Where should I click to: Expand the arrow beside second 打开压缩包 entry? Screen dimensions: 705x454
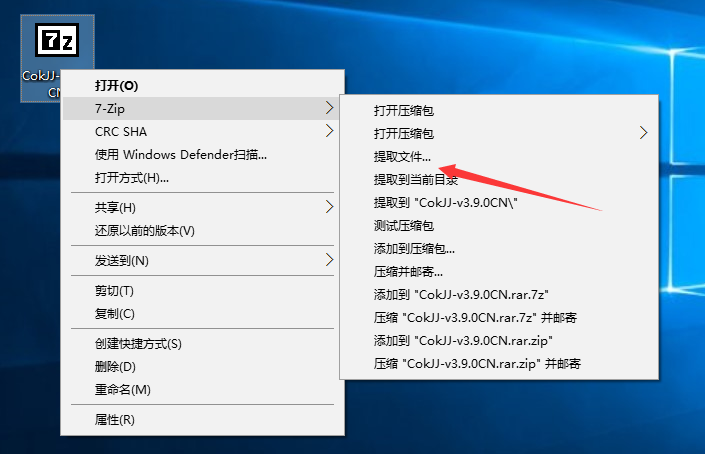[x=643, y=133]
